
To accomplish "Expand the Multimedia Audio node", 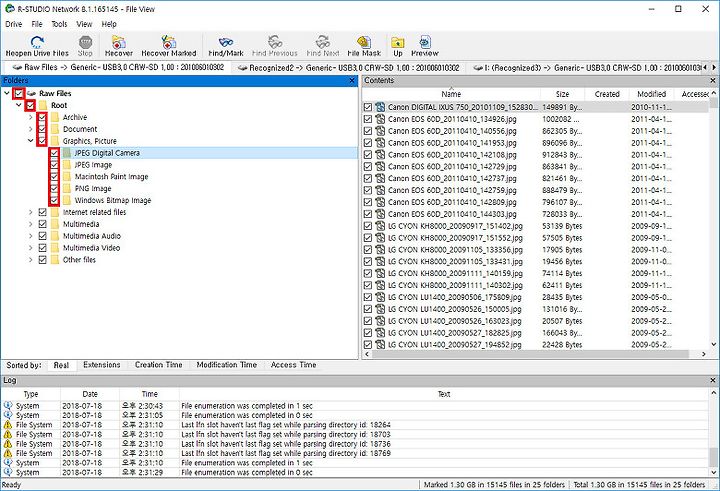I will (31, 236).
